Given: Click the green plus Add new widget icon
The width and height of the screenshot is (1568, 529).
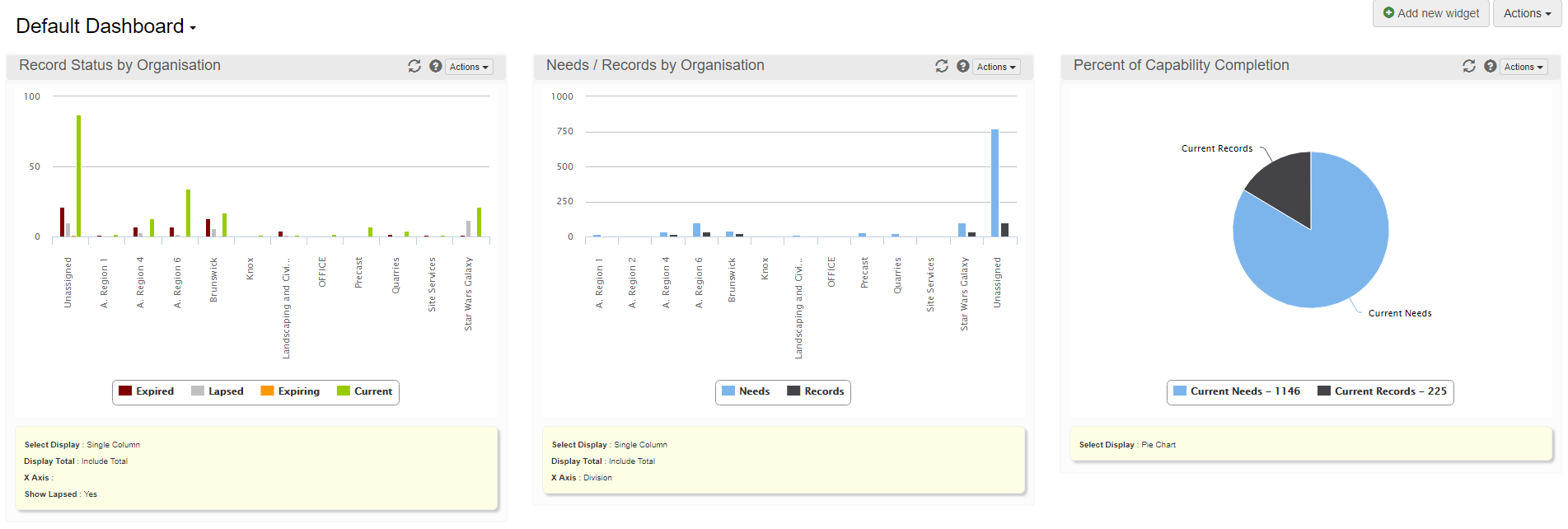Looking at the screenshot, I should (x=1388, y=13).
